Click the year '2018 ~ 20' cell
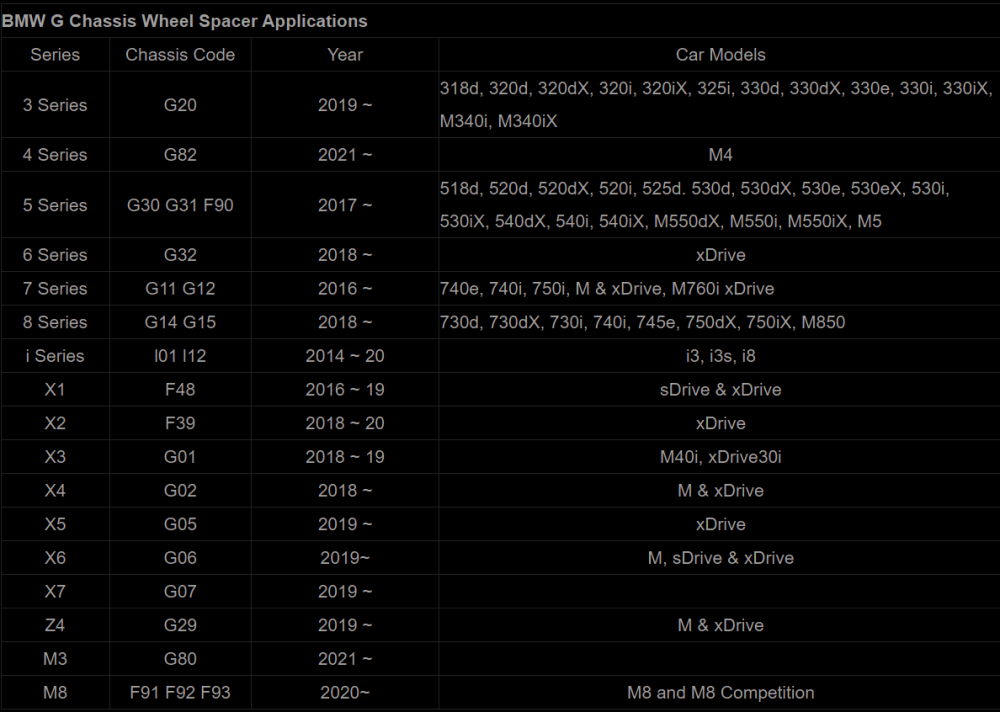This screenshot has width=1000, height=712. click(345, 423)
